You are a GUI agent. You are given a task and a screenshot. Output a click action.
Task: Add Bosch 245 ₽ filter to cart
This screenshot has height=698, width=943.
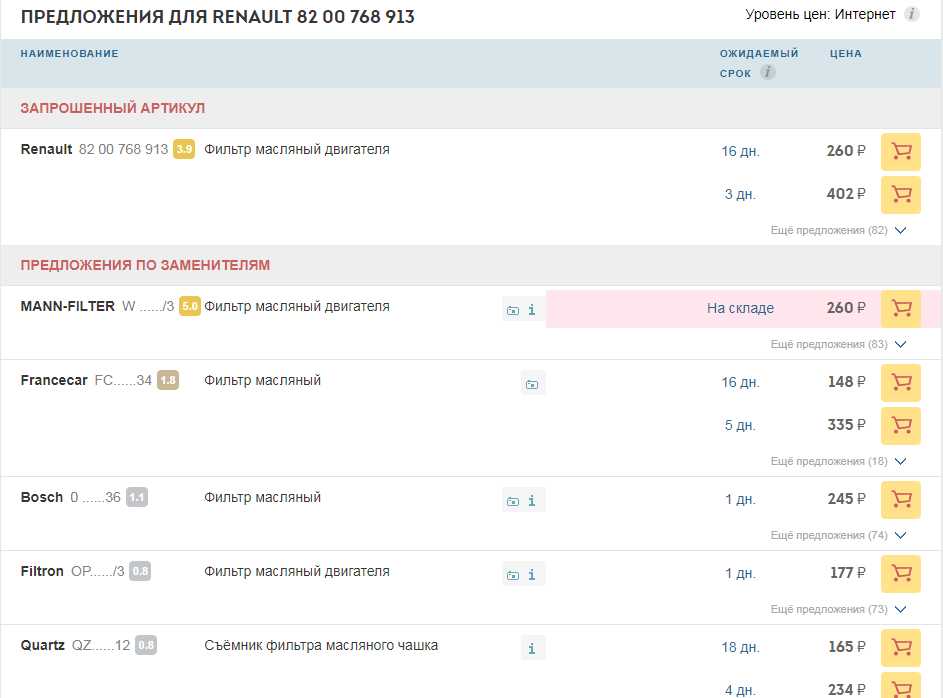click(900, 499)
